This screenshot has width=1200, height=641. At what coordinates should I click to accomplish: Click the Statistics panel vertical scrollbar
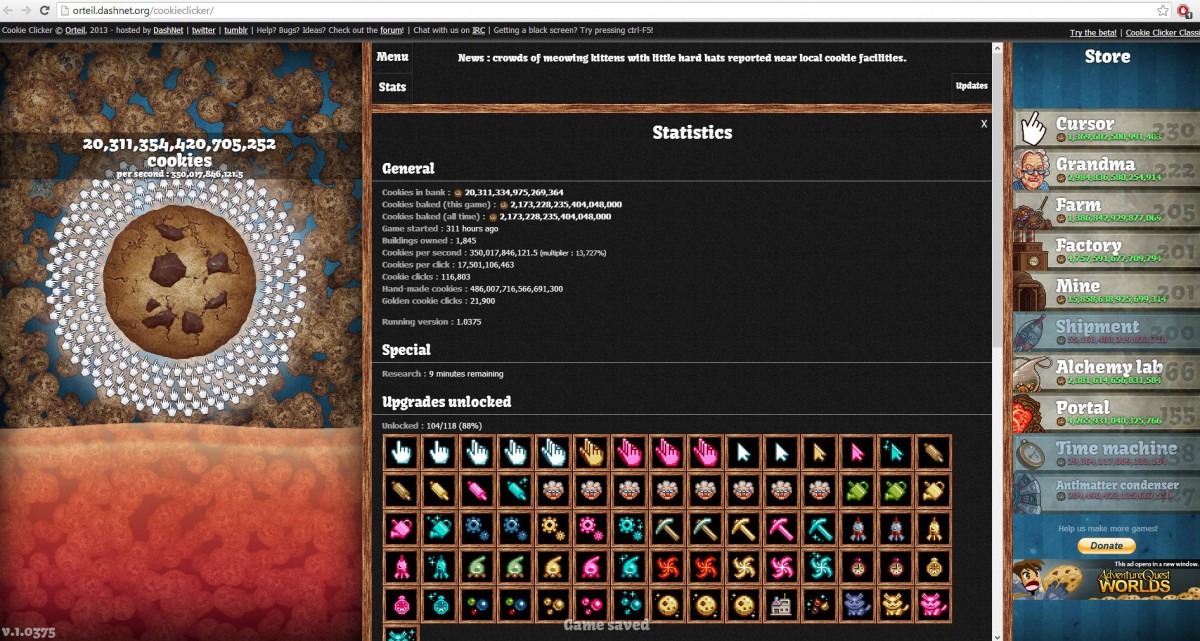click(x=997, y=340)
